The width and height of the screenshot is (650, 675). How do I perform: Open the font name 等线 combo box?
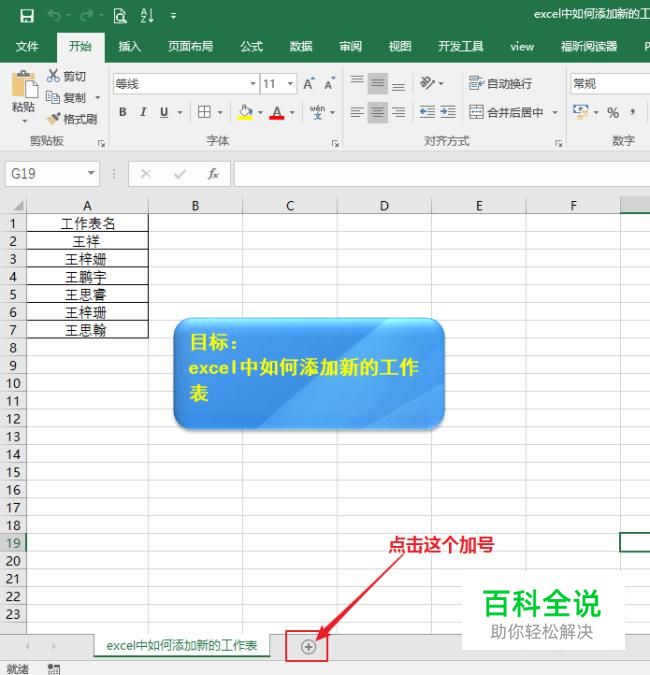pyautogui.click(x=186, y=84)
